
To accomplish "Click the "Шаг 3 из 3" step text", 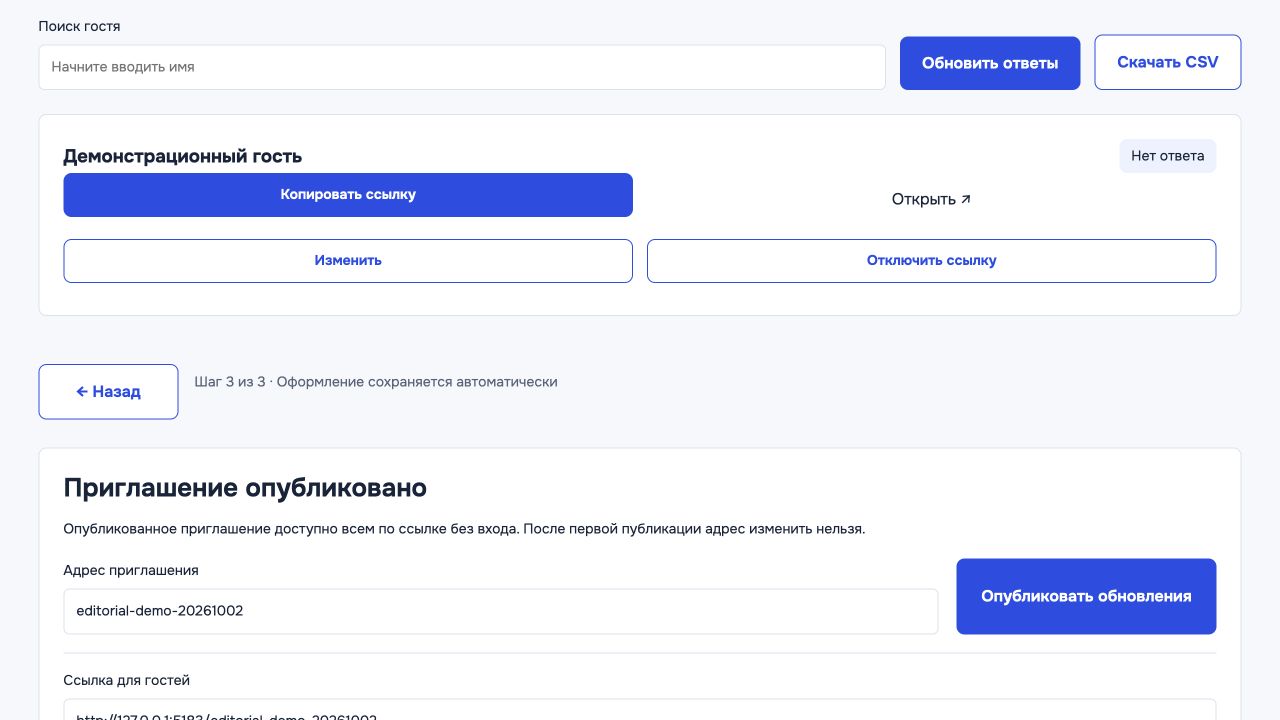I will pyautogui.click(x=230, y=382).
